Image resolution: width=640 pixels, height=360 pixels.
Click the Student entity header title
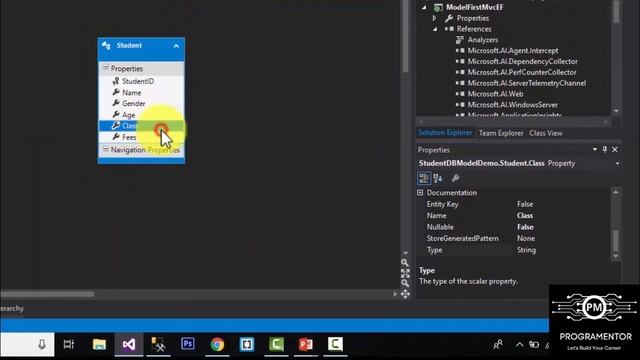(129, 45)
